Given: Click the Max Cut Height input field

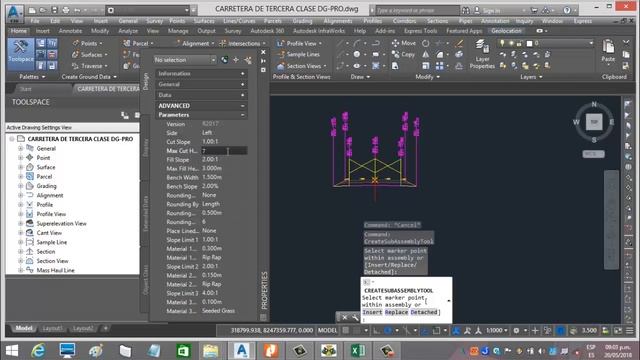Looking at the screenshot, I should pyautogui.click(x=224, y=151).
